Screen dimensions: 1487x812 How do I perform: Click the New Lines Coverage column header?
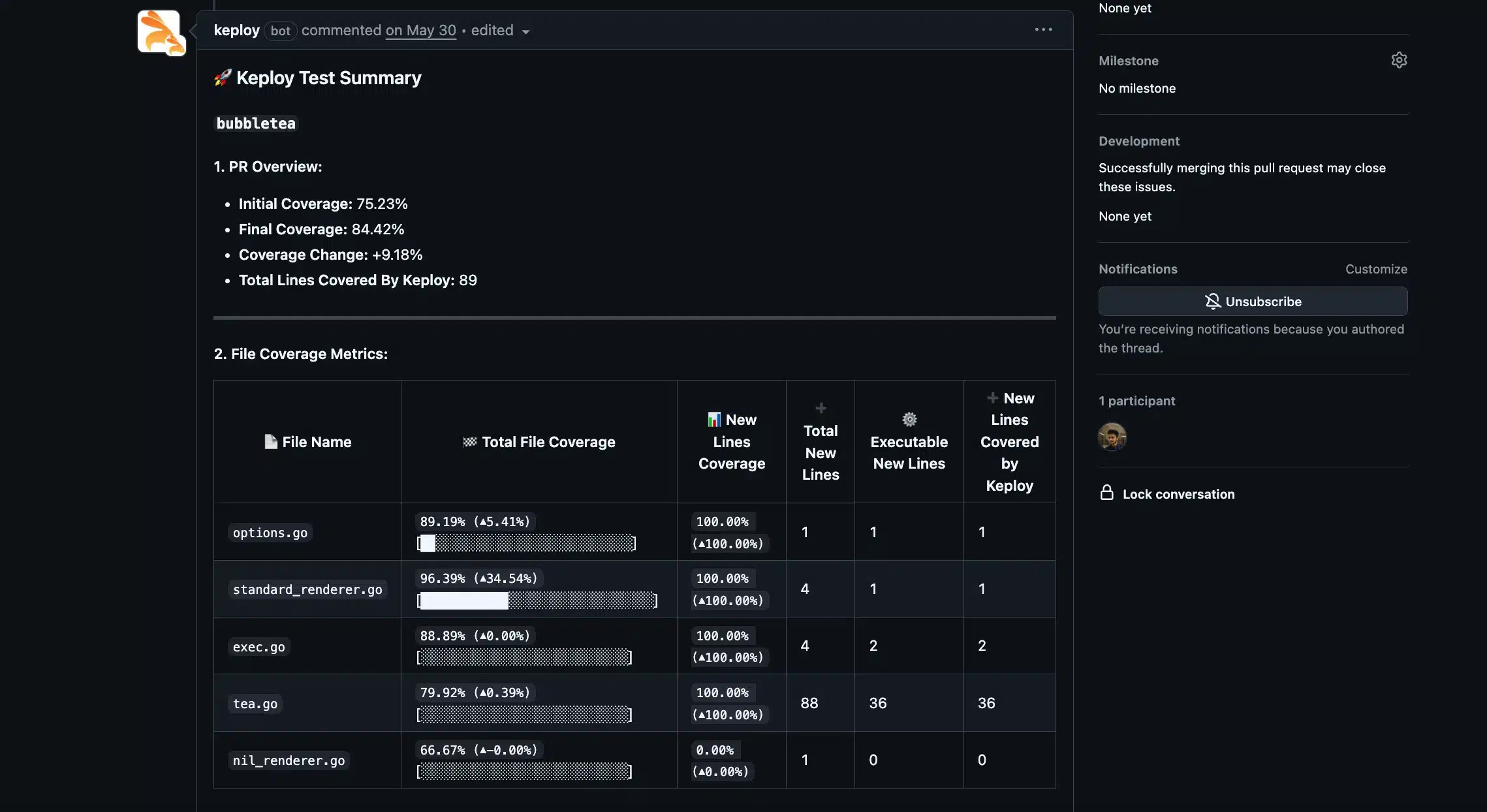tap(732, 442)
